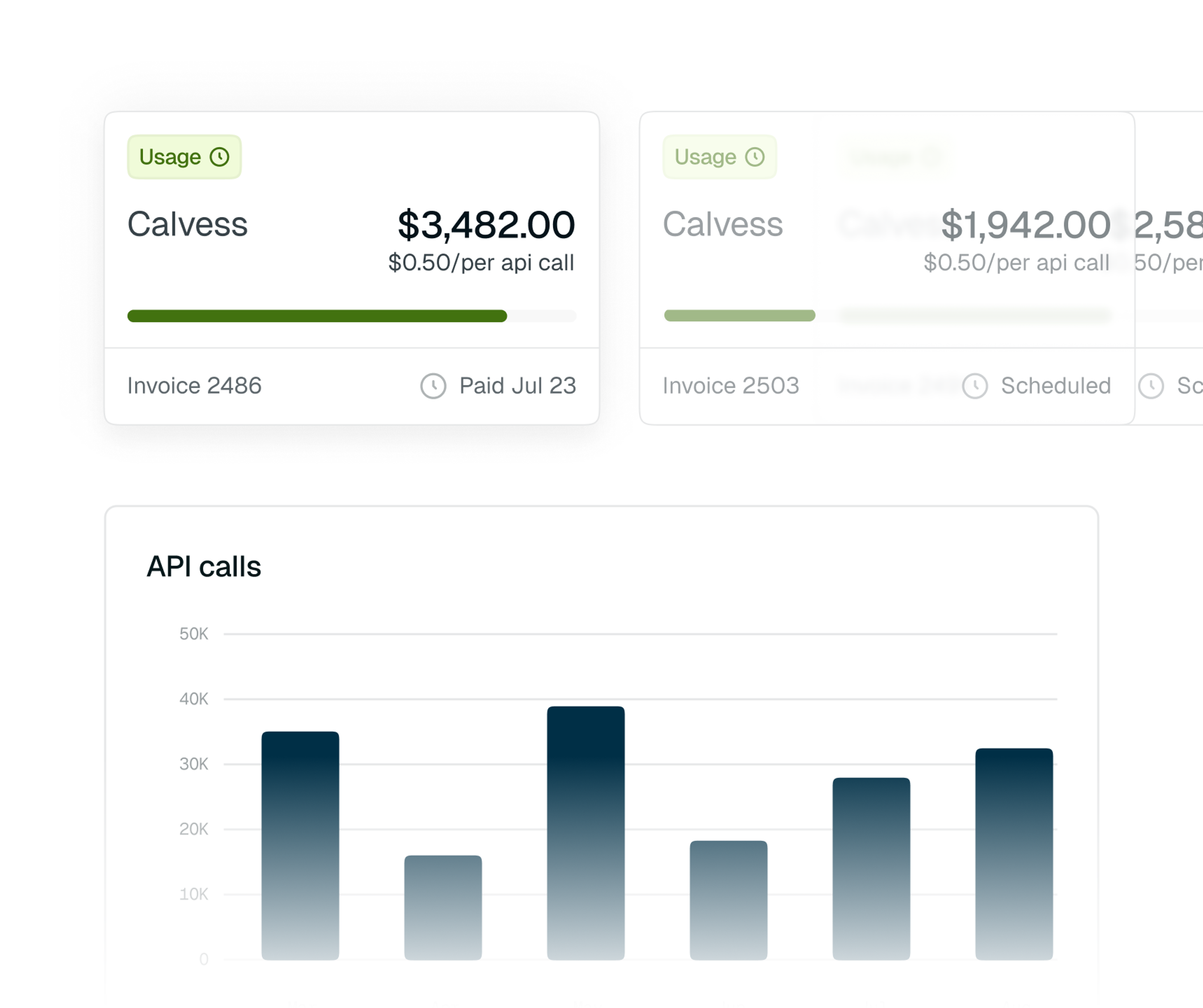This screenshot has width=1203, height=1008.
Task: Click clock icon in Invoice 2503 Usage badge
Action: click(x=755, y=157)
